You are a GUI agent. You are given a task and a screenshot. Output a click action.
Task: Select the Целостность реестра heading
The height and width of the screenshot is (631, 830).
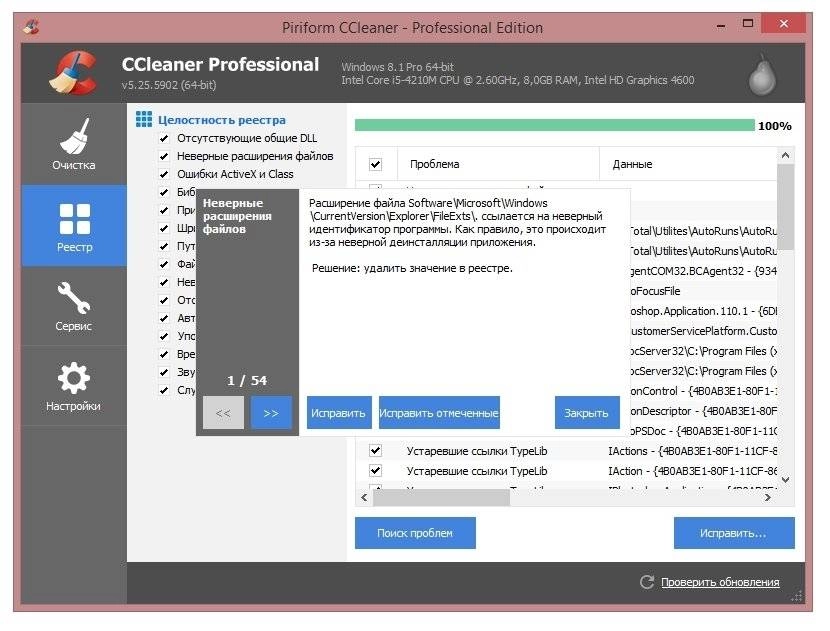coord(222,120)
